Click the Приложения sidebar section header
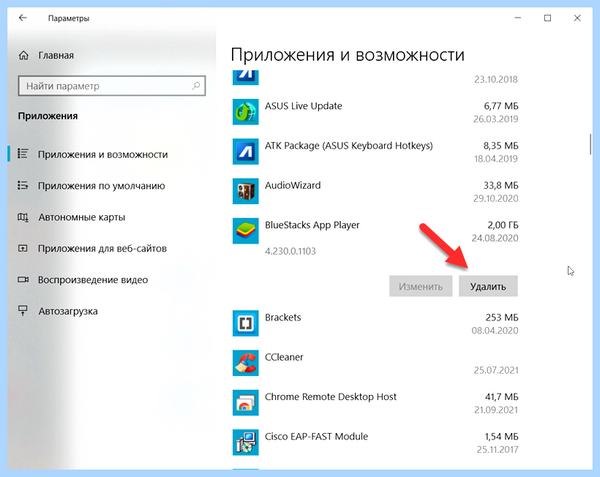Image resolution: width=600 pixels, height=477 pixels. 48,116
